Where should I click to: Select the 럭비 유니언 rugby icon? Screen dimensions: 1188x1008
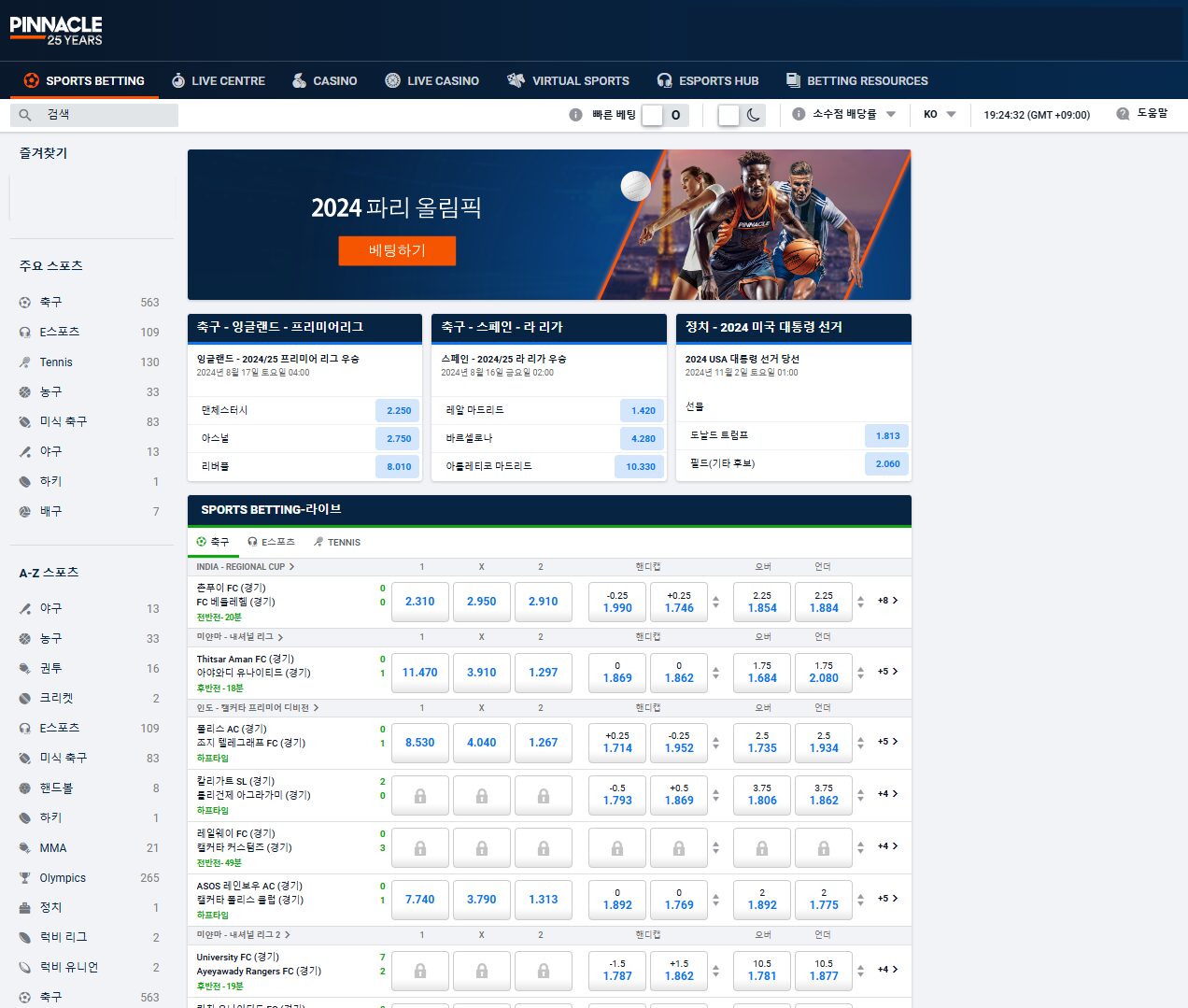[x=25, y=968]
